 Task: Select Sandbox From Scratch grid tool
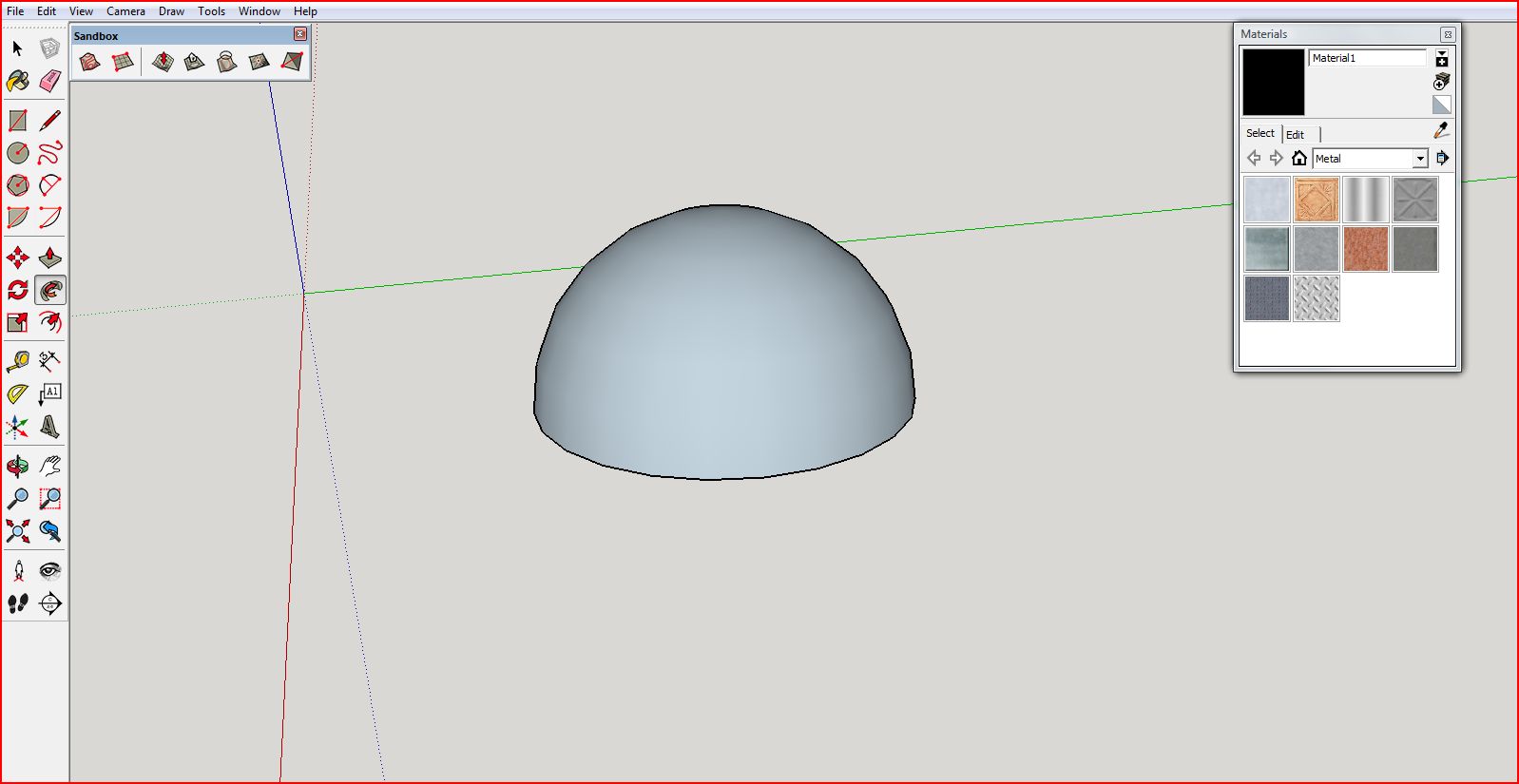123,62
